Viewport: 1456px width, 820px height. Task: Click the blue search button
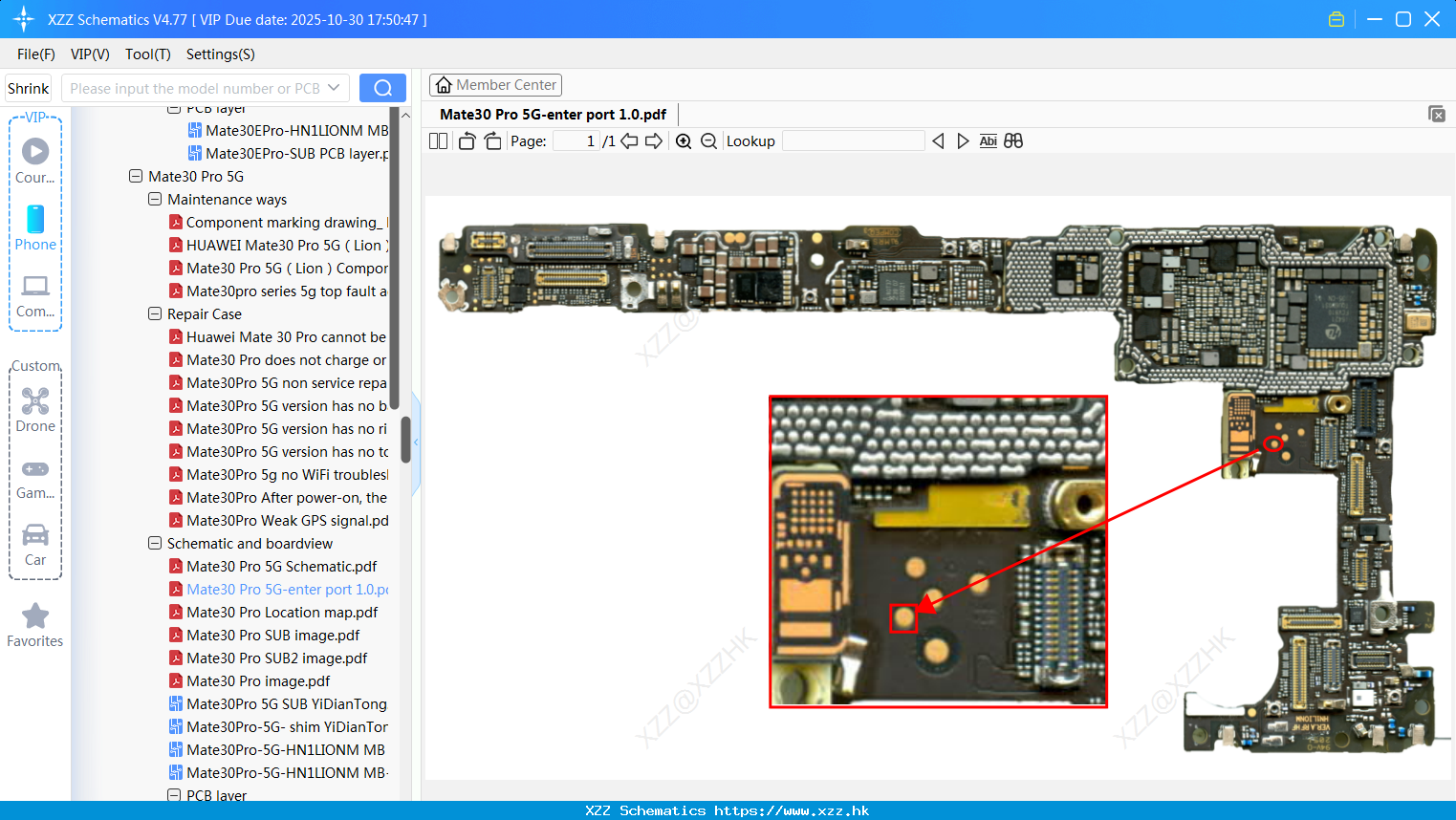pos(382,88)
